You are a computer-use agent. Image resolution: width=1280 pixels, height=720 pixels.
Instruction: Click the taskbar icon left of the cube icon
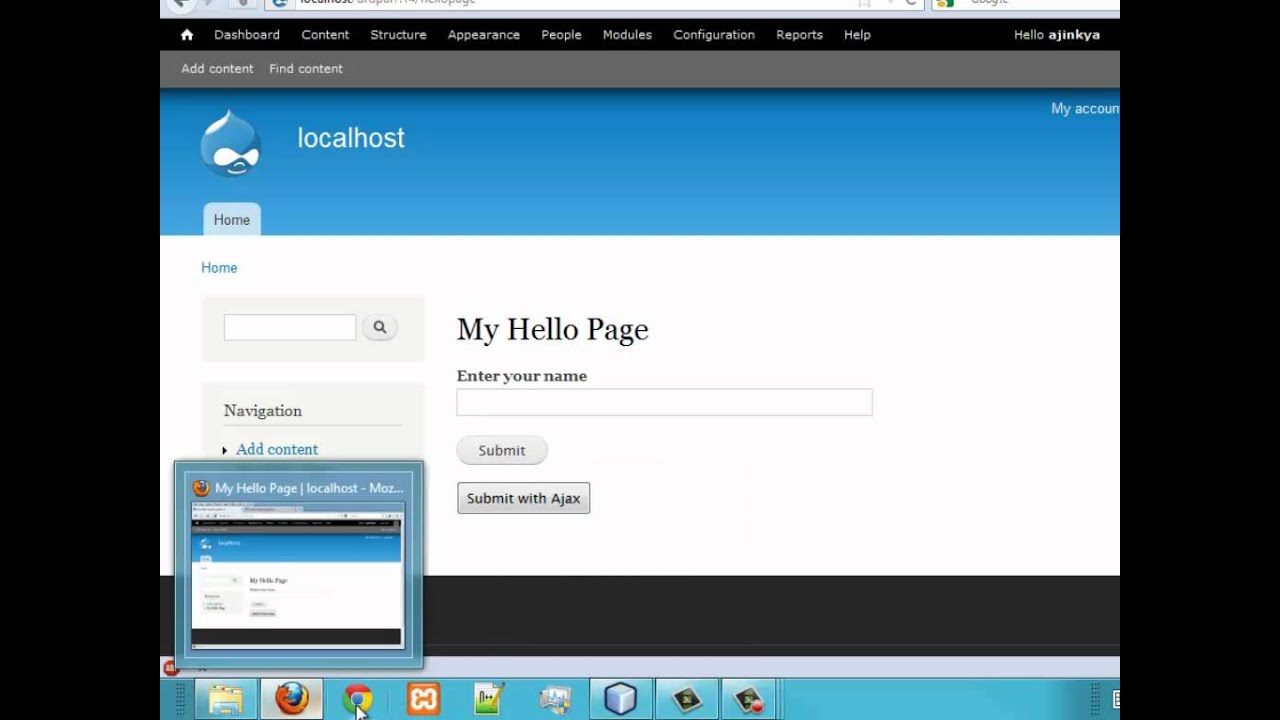[x=555, y=699]
